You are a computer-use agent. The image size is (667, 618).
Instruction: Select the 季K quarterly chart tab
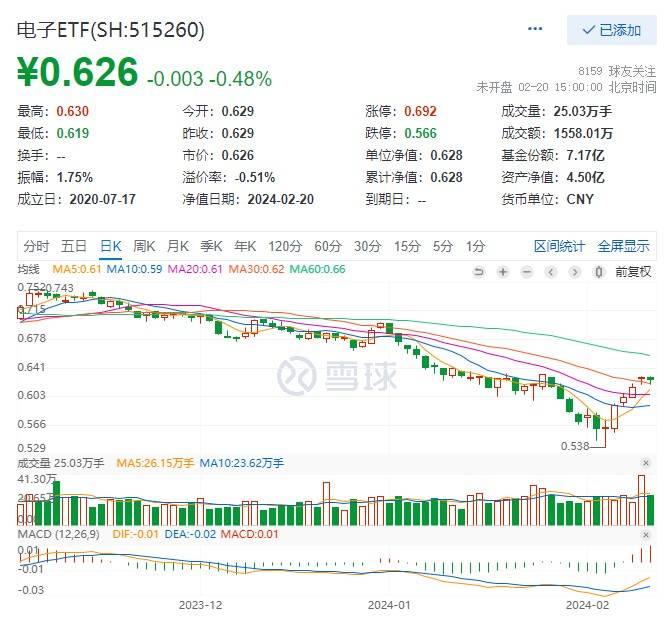click(x=211, y=246)
